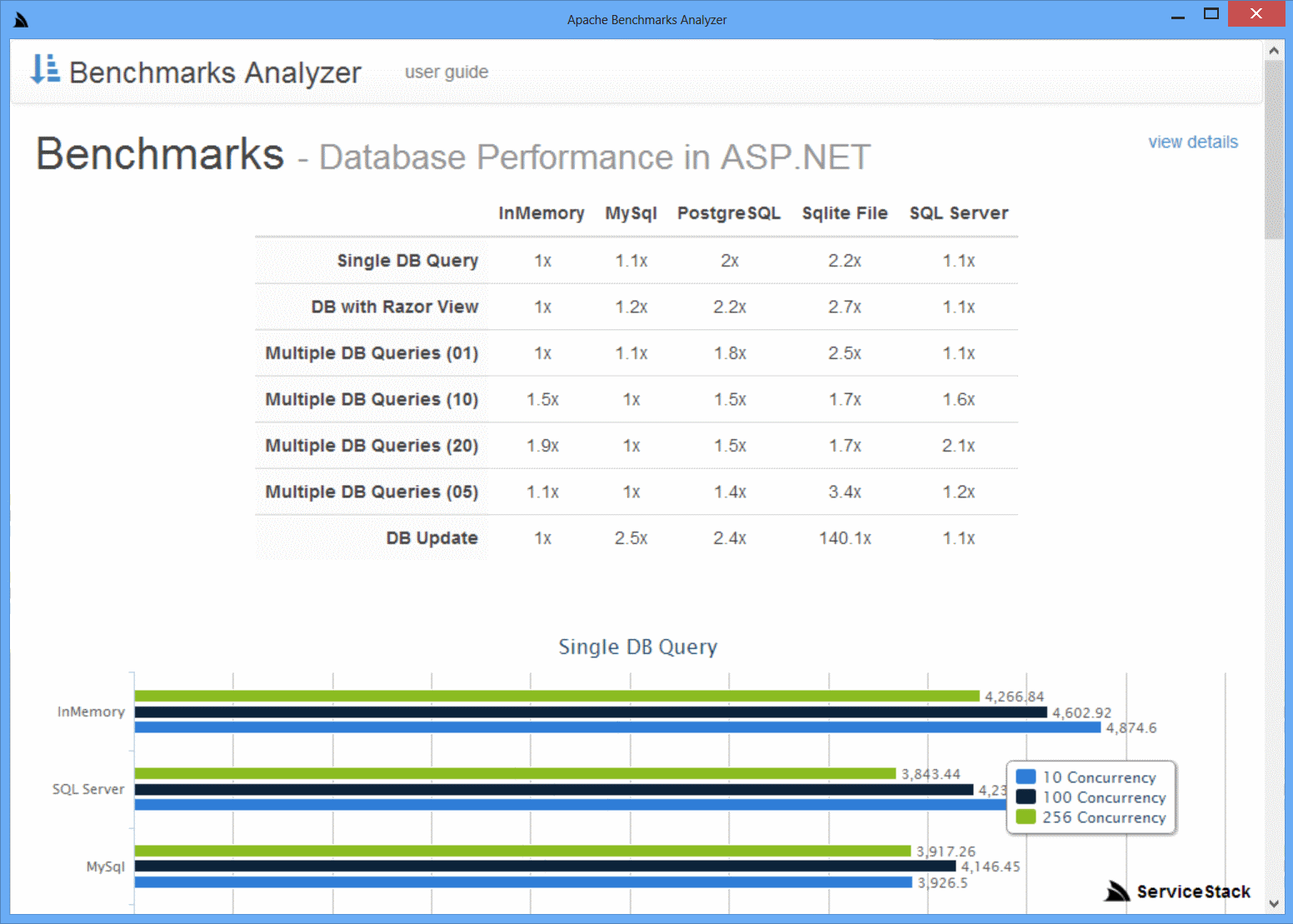Click the InMemory 100 concurrency dark bar
This screenshot has width=1293, height=924.
pos(591,712)
